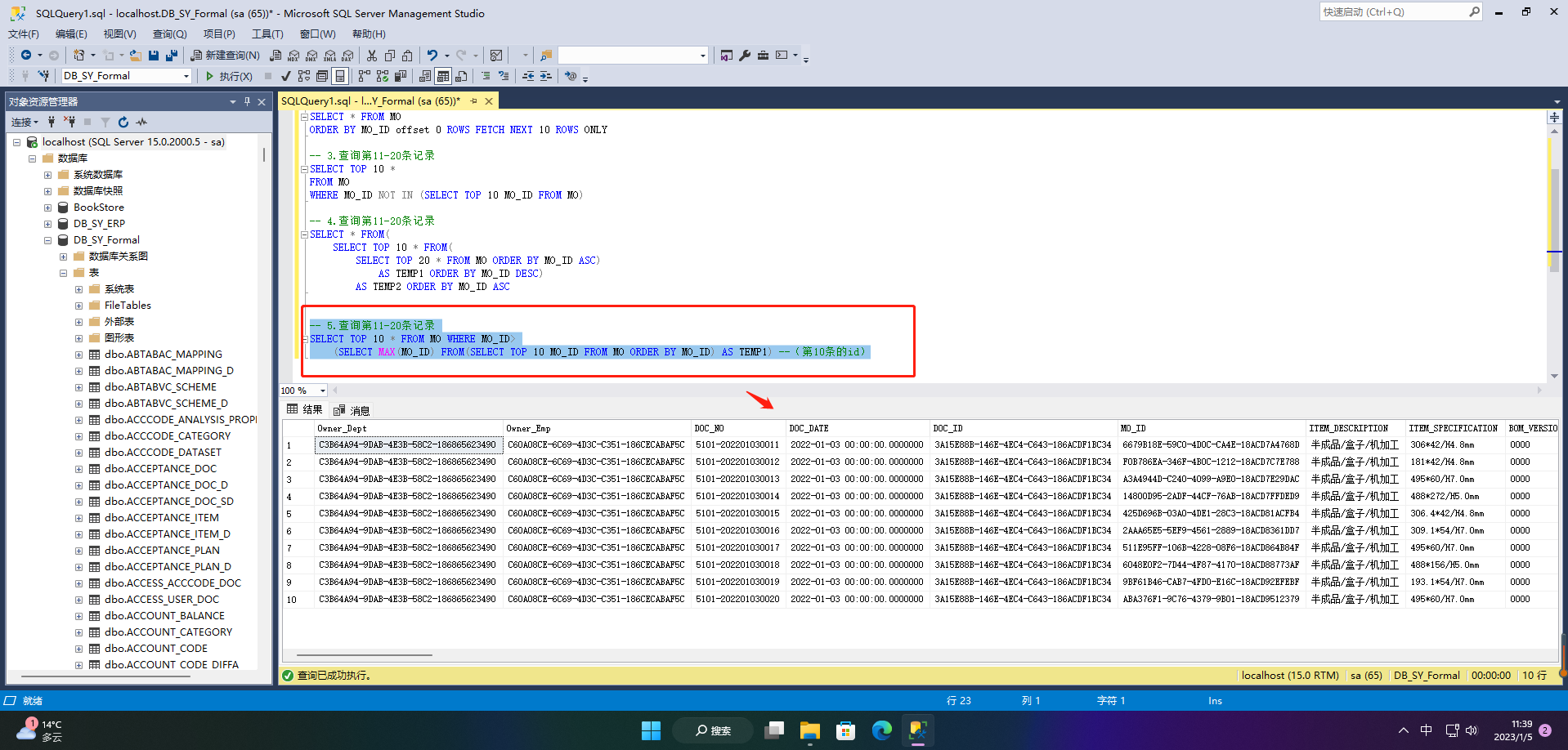Expand the DB_SY_ERP database node
Image resolution: width=1568 pixels, height=750 pixels.
47,224
